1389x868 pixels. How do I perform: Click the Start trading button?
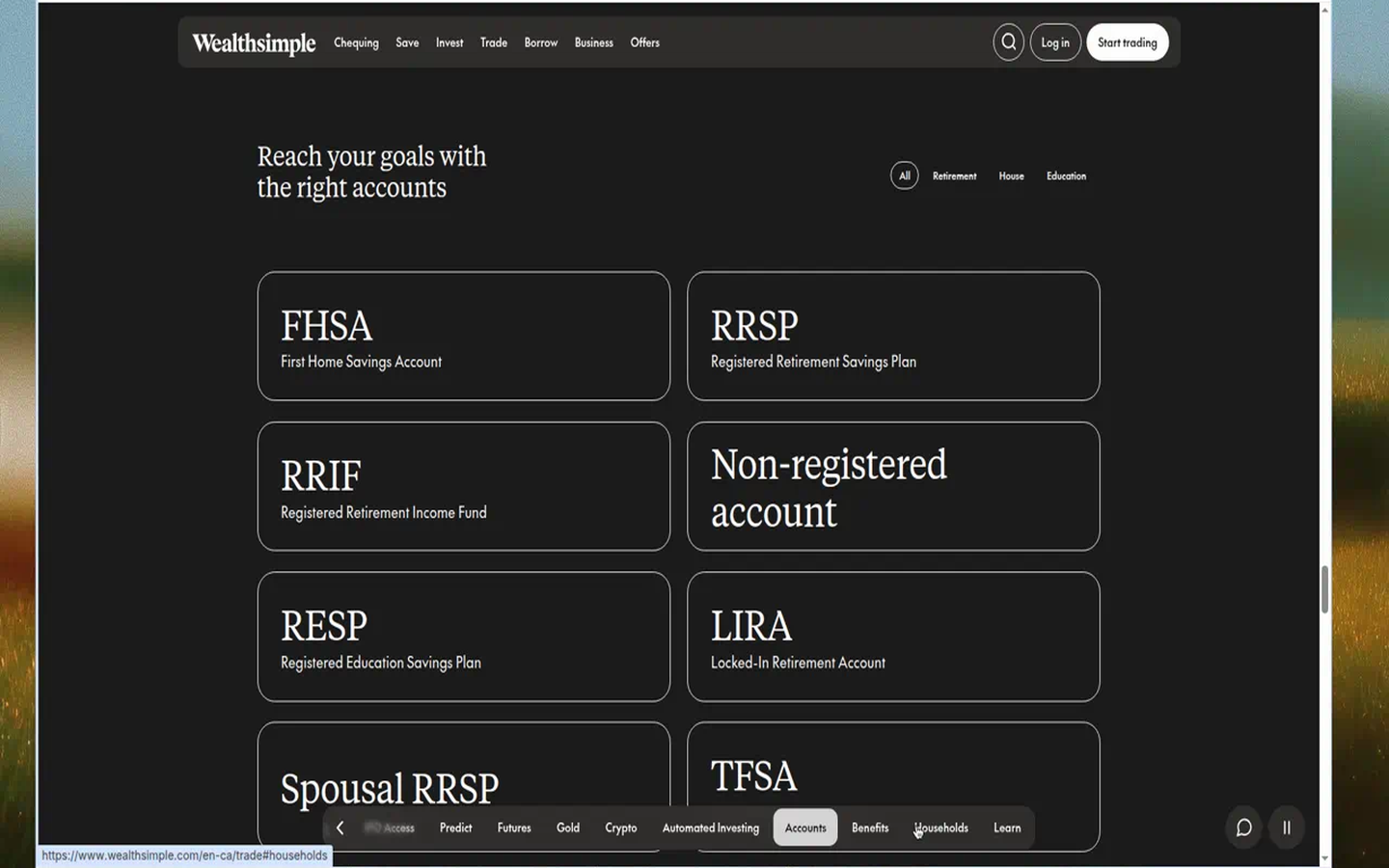point(1128,42)
